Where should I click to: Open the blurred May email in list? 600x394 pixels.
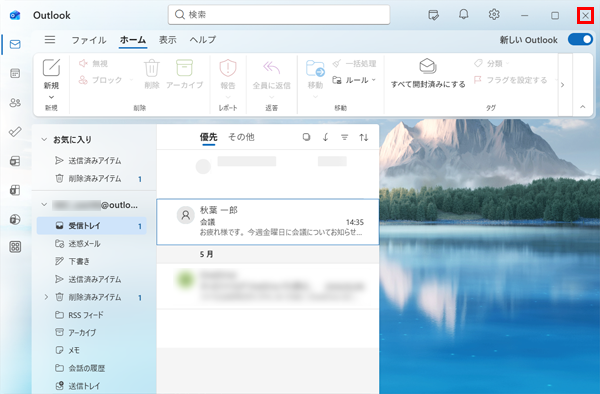point(268,286)
